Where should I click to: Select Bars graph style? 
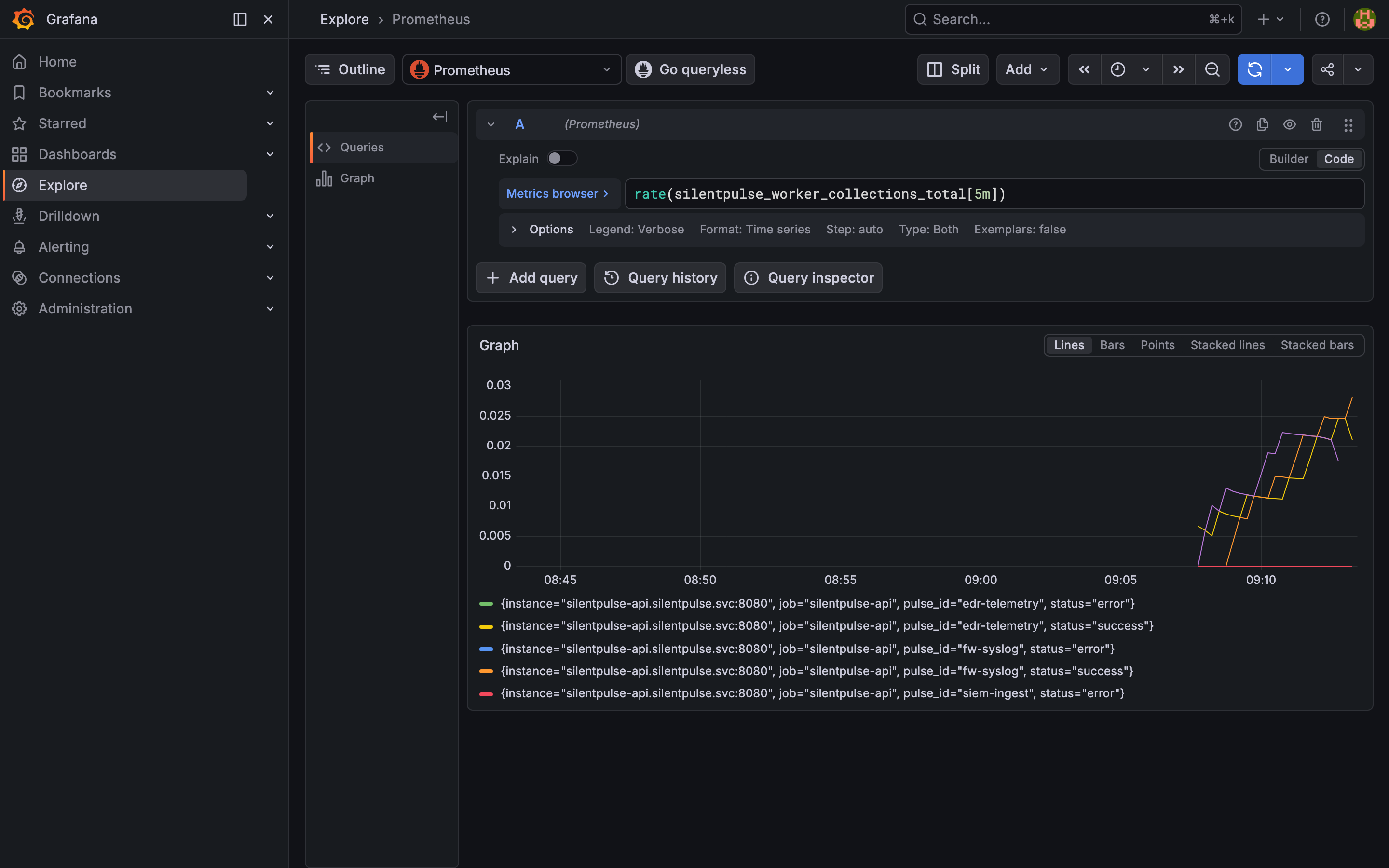coord(1112,345)
